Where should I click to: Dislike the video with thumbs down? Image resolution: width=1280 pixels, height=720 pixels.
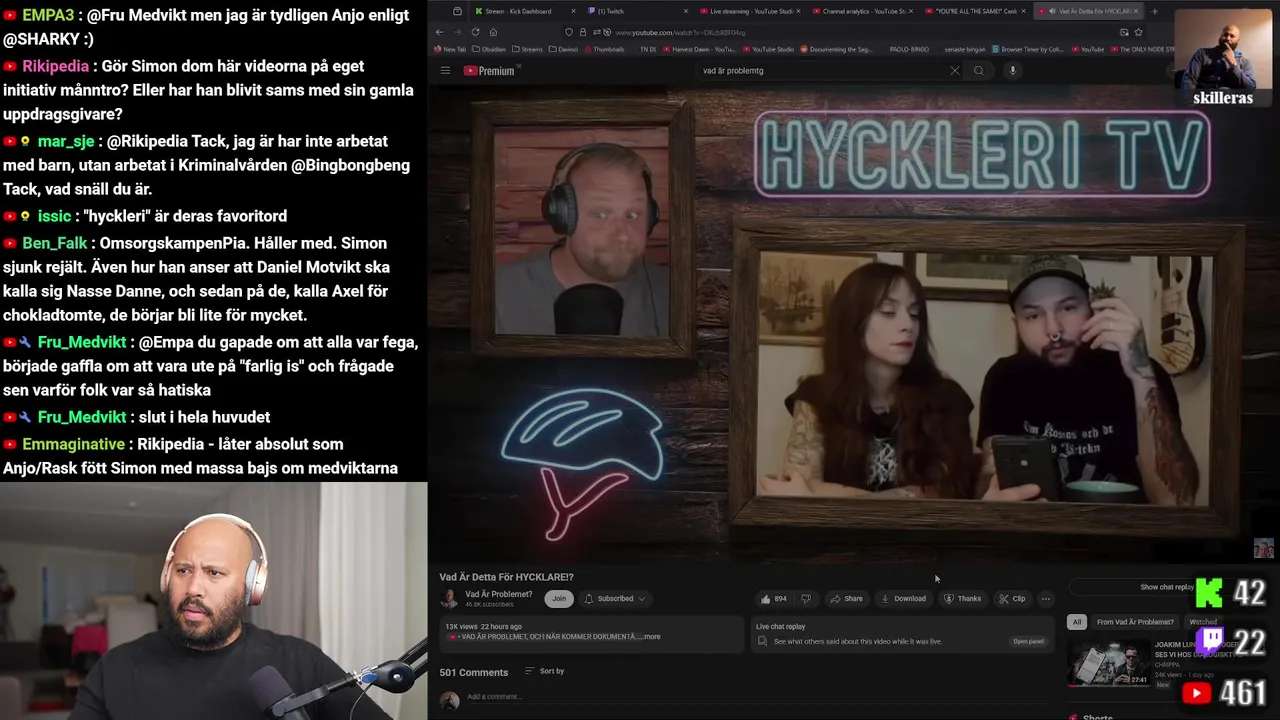click(x=806, y=599)
